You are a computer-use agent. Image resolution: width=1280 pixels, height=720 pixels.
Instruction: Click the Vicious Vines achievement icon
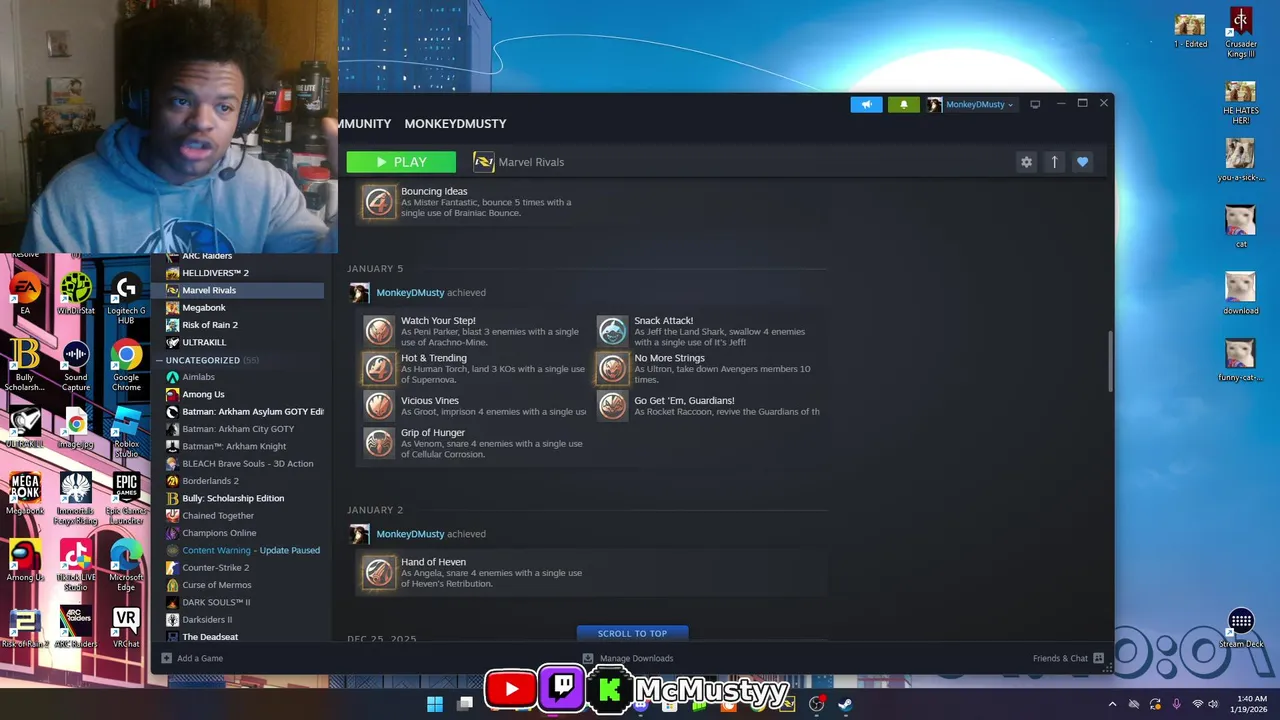click(379, 405)
